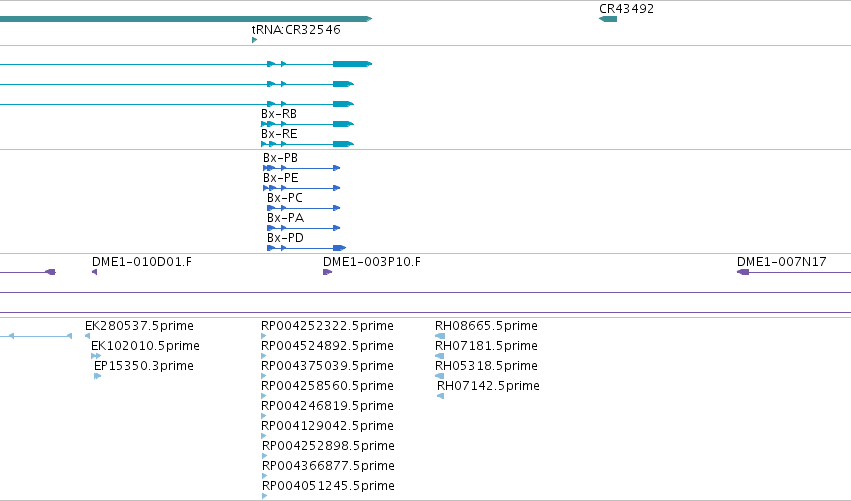Select the Bx-PC protein glyph
The width and height of the screenshot is (851, 501).
(x=303, y=208)
